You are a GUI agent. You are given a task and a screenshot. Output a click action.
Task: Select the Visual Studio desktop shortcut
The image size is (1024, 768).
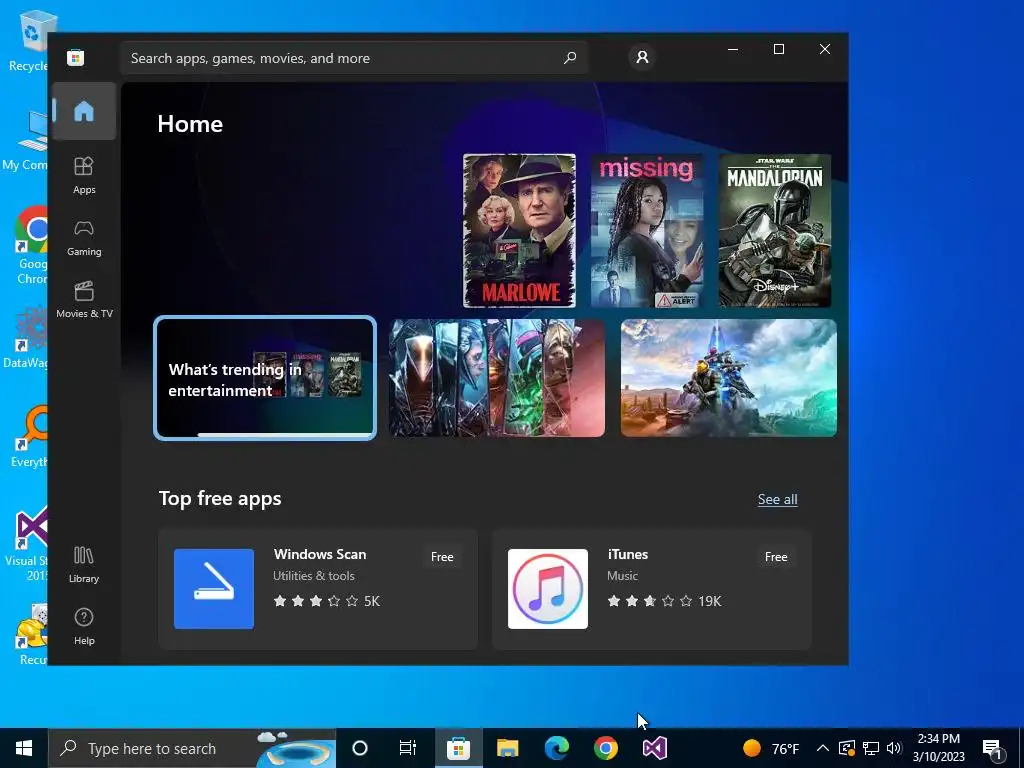(27, 543)
